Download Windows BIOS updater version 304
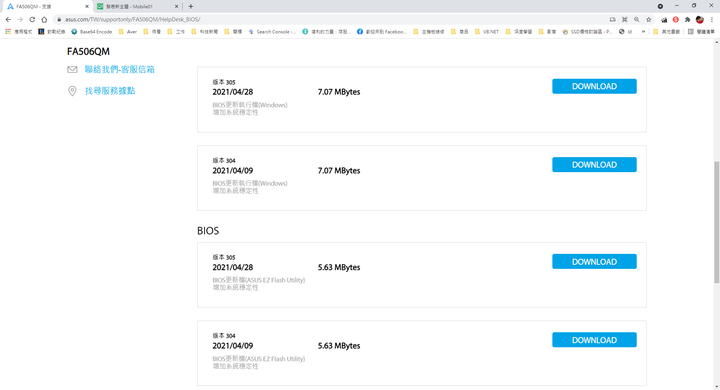The image size is (720, 390). [594, 164]
